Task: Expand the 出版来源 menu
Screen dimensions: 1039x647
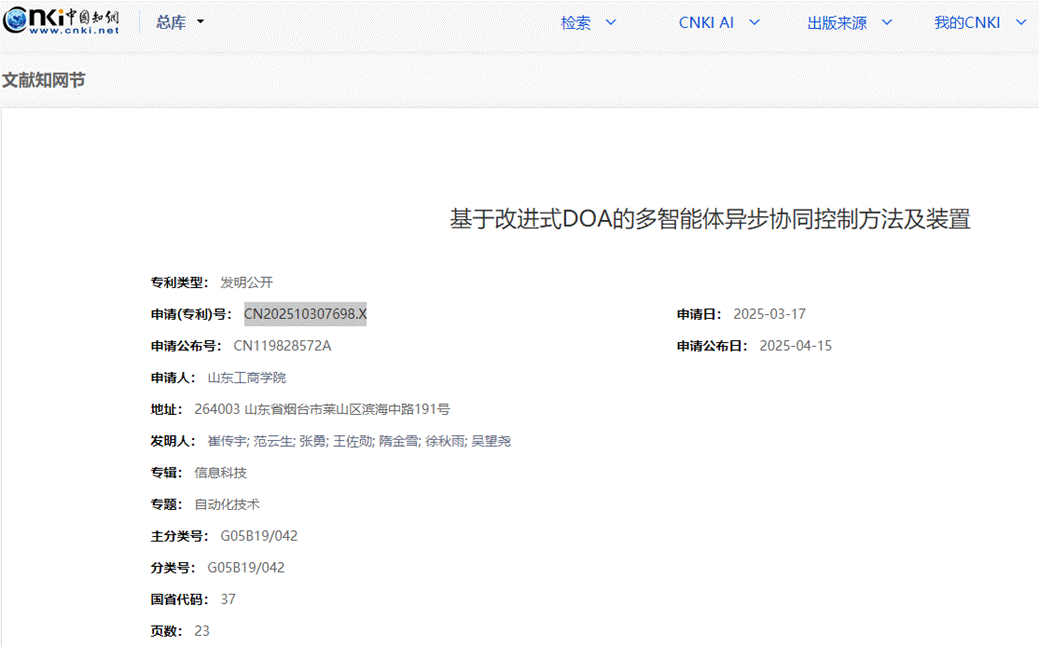Action: coord(849,22)
